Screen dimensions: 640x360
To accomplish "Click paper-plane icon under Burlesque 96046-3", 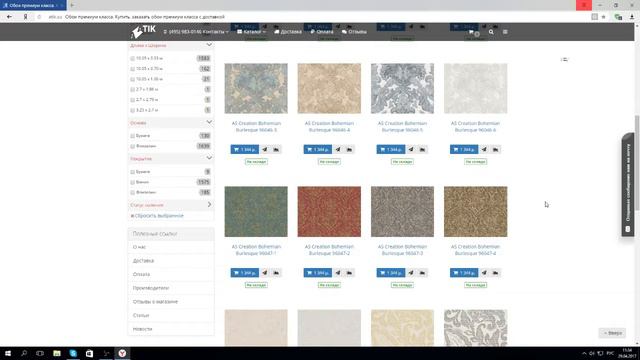I will click(264, 149).
